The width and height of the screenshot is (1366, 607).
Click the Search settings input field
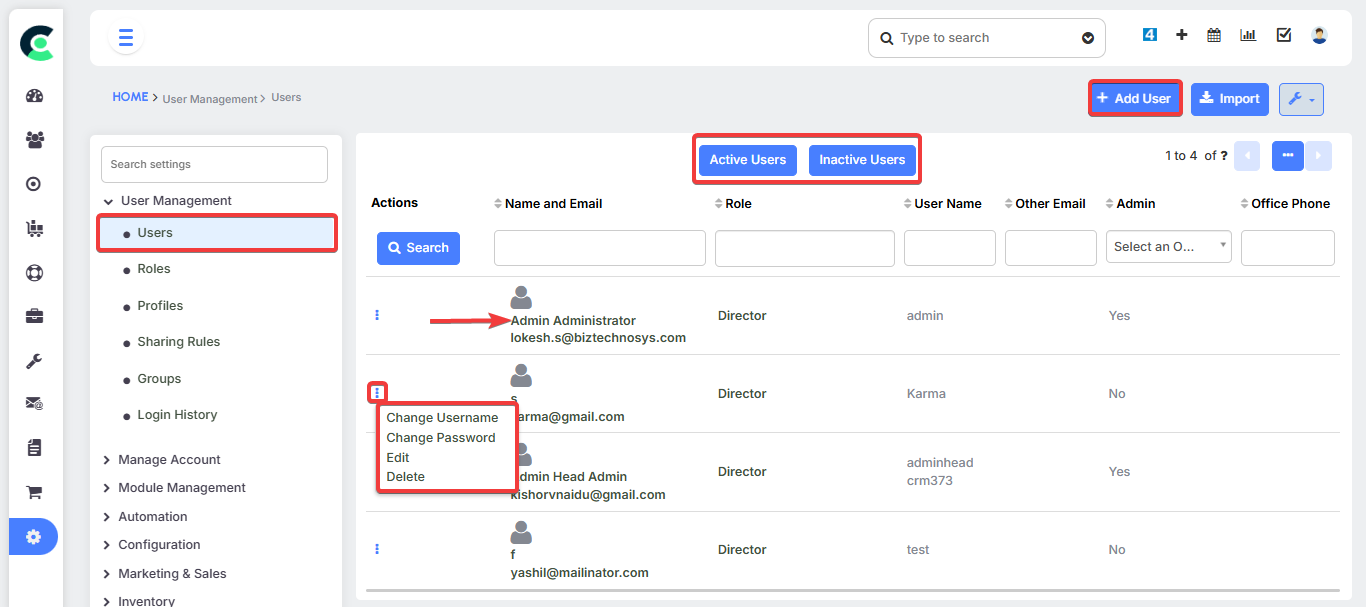214,164
